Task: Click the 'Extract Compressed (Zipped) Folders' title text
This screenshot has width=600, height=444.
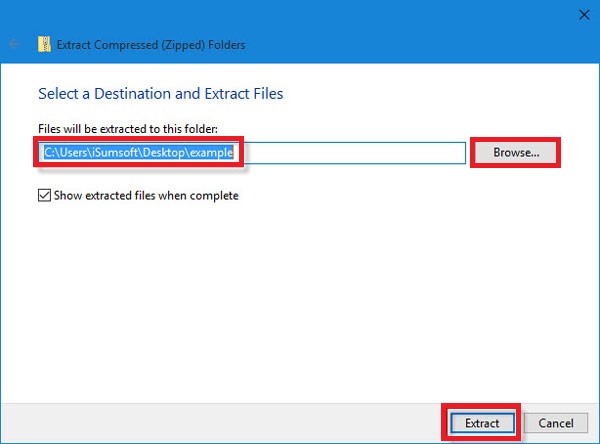Action: (x=151, y=45)
